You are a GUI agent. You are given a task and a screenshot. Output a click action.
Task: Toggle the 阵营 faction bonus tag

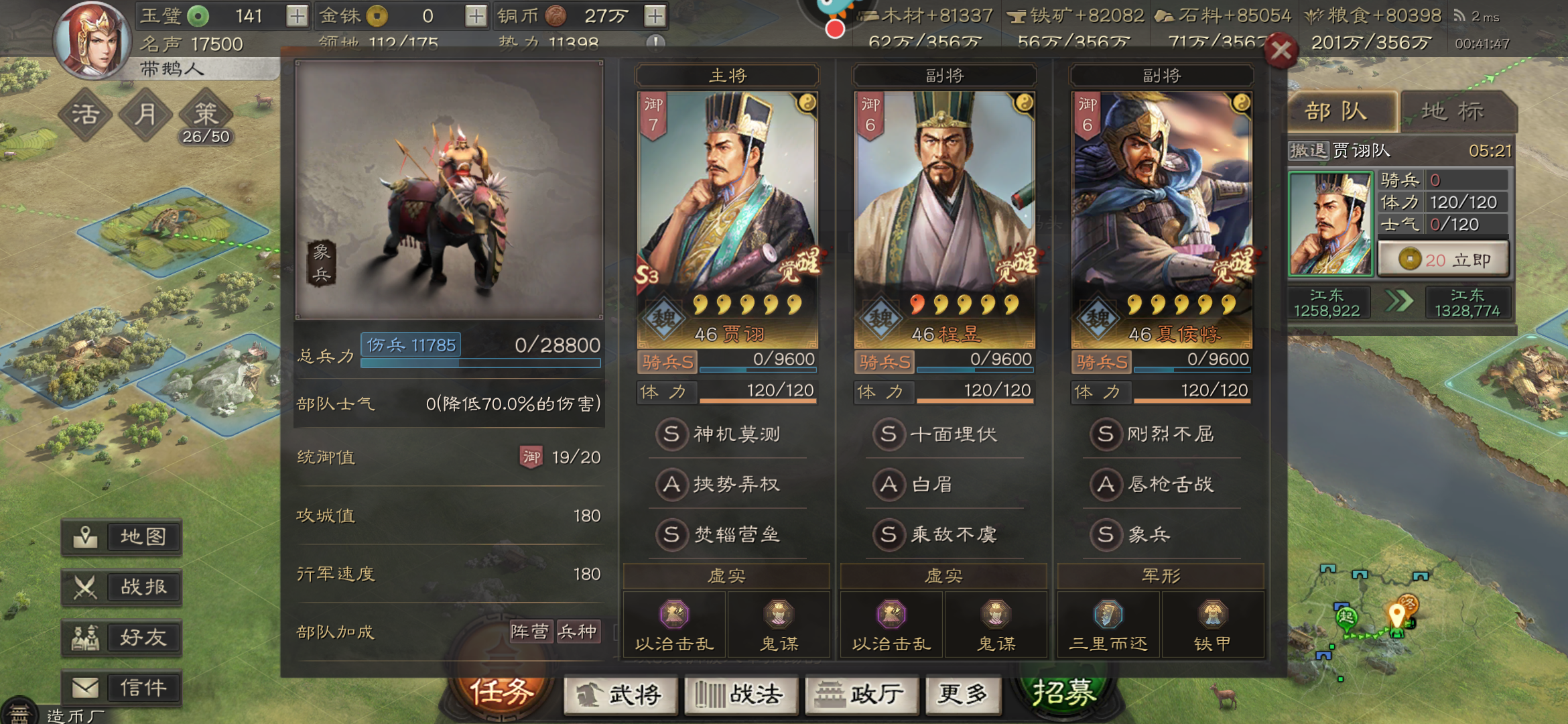tap(531, 631)
